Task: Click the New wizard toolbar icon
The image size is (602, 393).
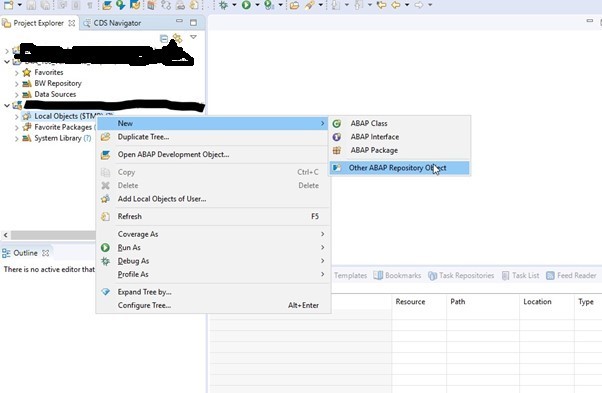Action: 8,5
